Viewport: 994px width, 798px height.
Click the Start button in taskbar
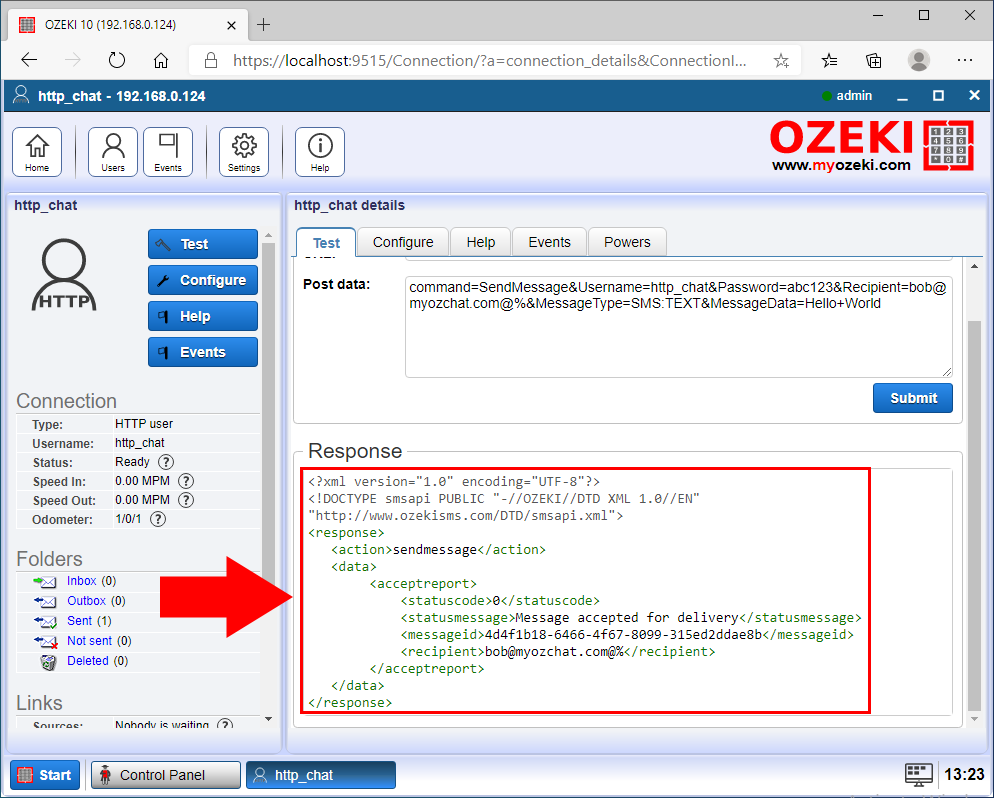[44, 775]
